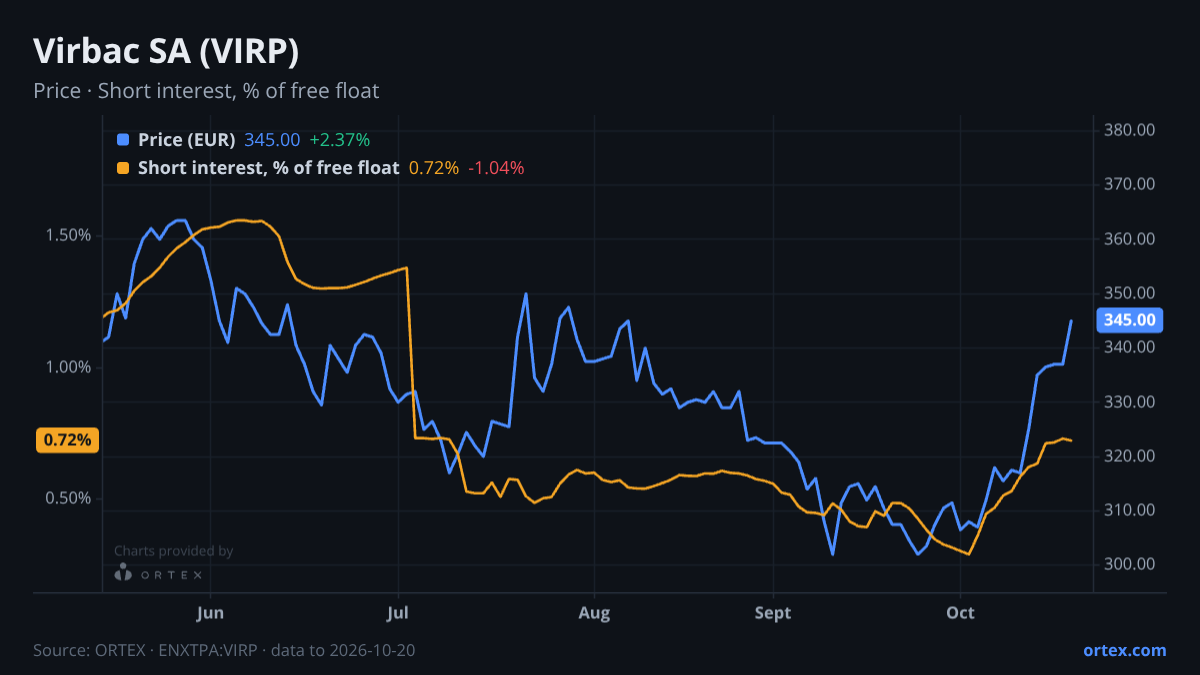
Task: Click the 380.00 right axis label
Action: click(1131, 130)
